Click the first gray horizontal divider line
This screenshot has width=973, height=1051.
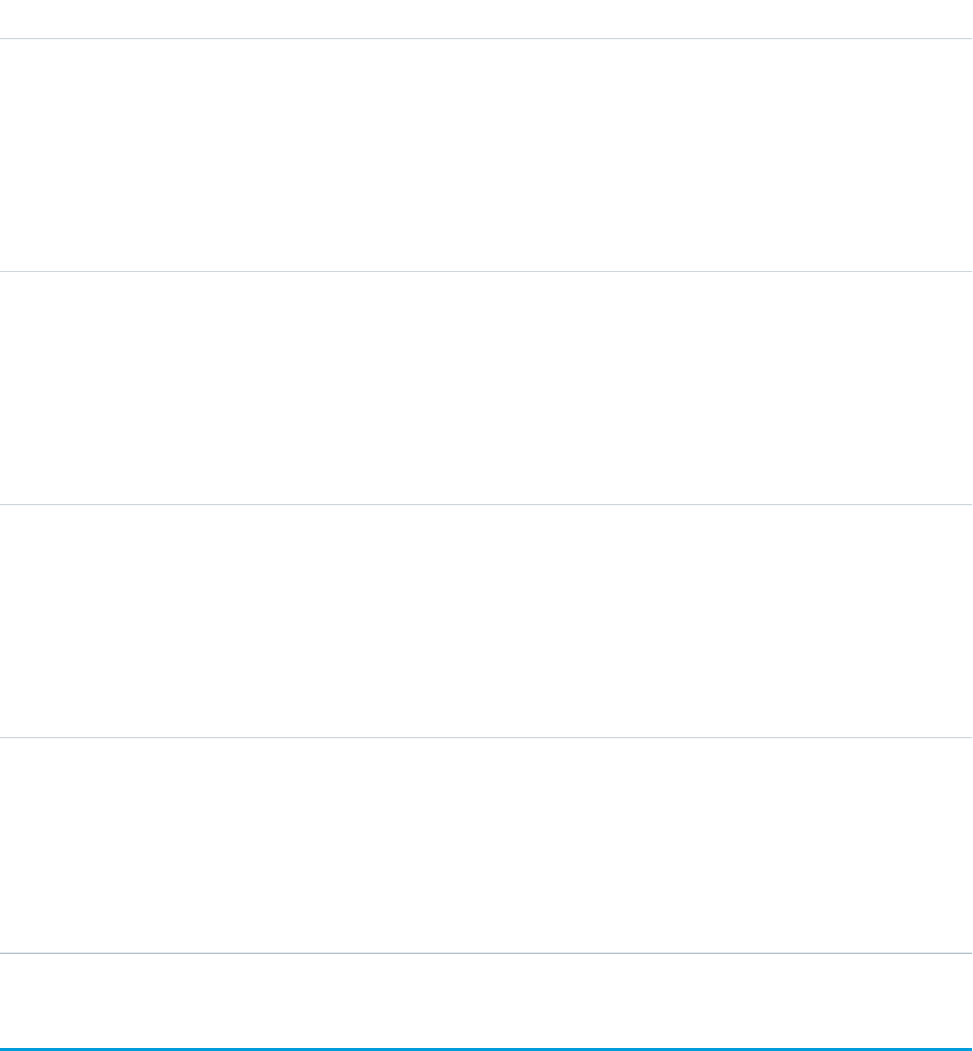(486, 39)
